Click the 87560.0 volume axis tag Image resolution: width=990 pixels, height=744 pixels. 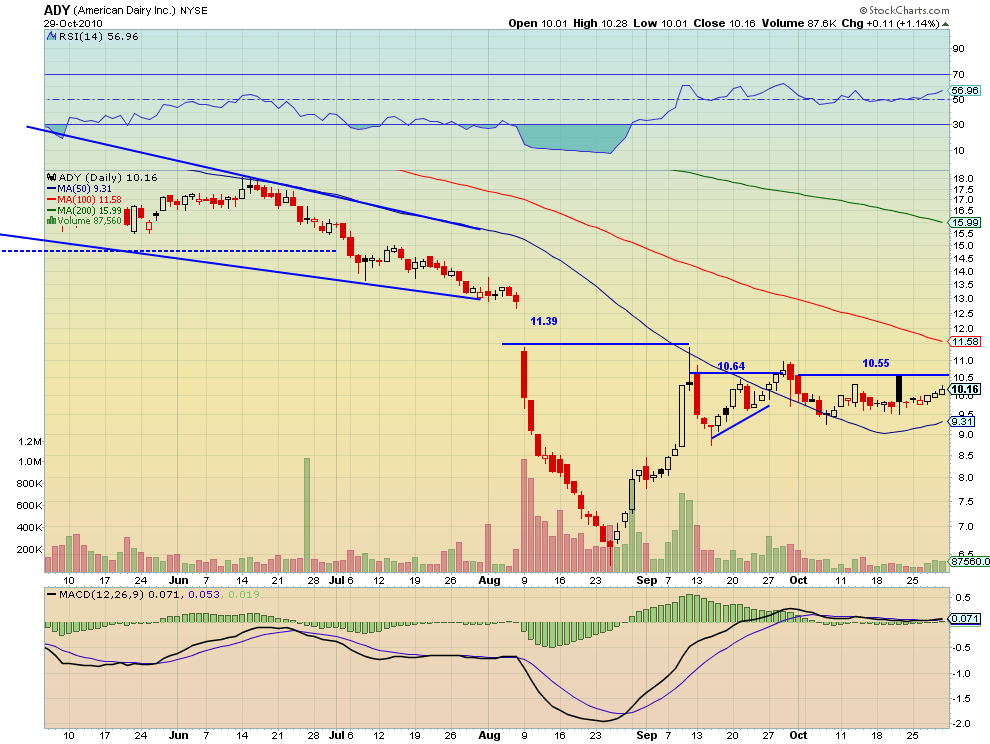pos(970,561)
